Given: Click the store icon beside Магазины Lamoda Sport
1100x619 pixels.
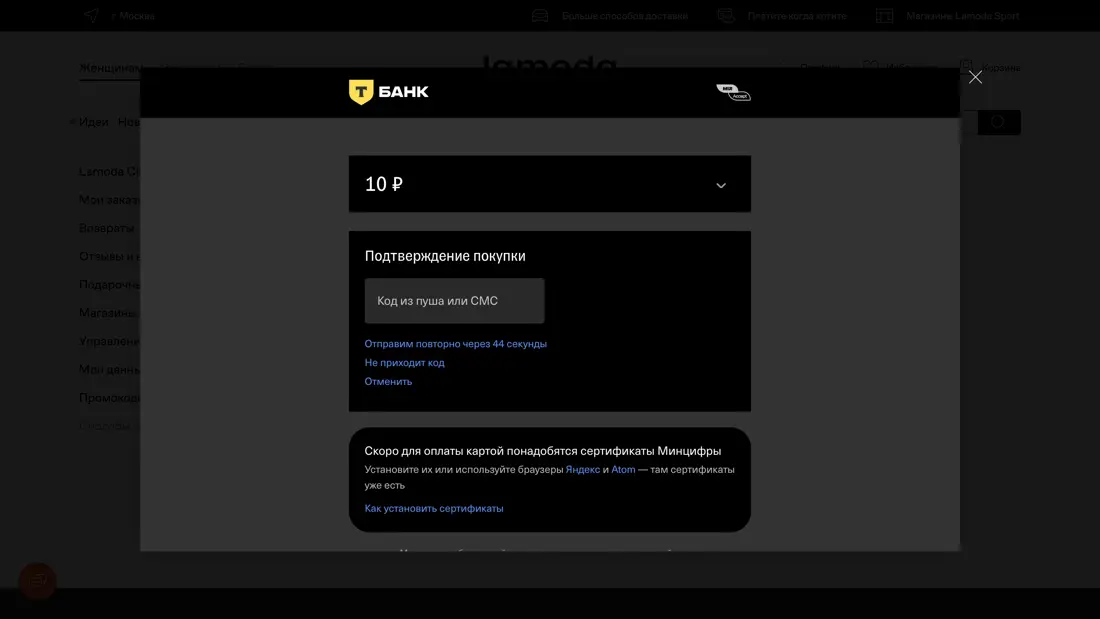Looking at the screenshot, I should tap(885, 15).
